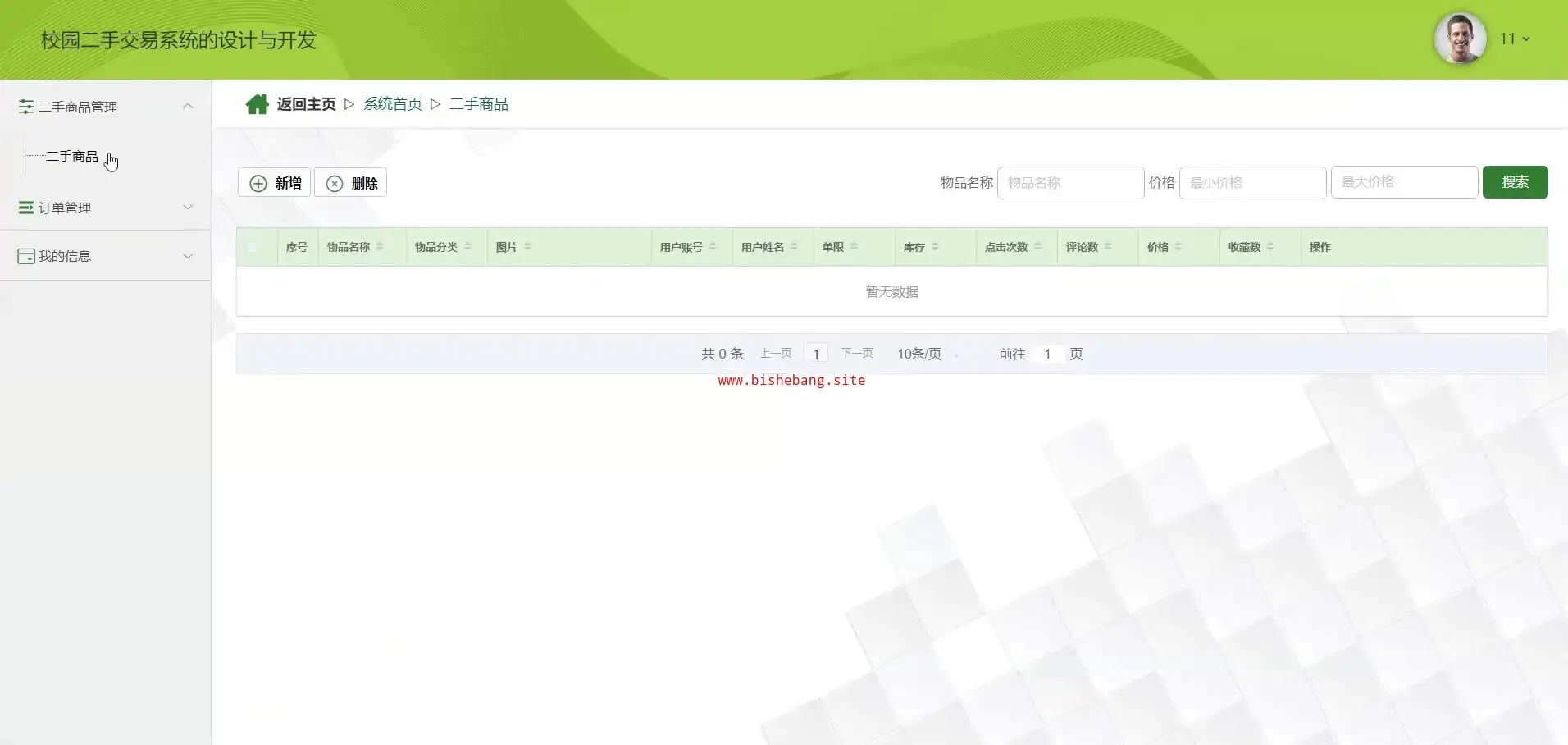Screen dimensions: 1568x745
Task: Toggle the select-all checkbox in table header
Action: click(253, 247)
